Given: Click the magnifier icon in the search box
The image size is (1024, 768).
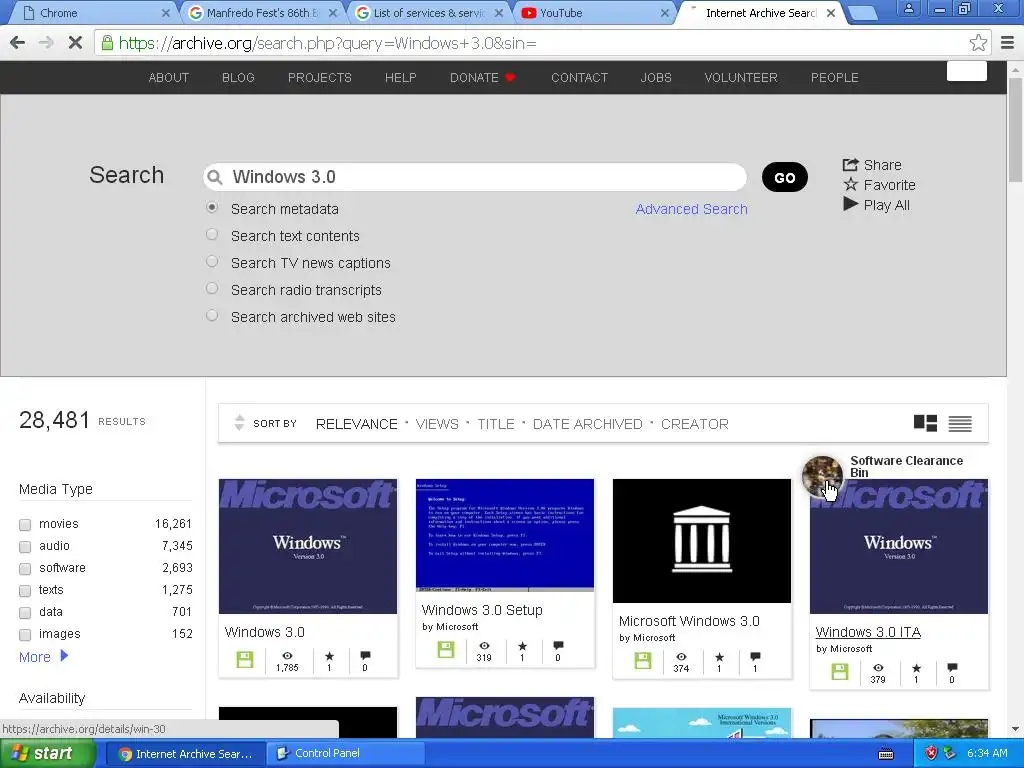Looking at the screenshot, I should 214,177.
